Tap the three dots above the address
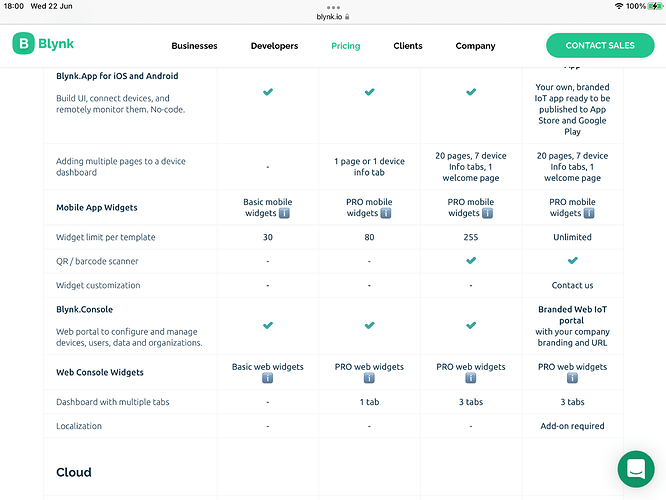Viewport: 666px width, 500px height. pos(333,8)
